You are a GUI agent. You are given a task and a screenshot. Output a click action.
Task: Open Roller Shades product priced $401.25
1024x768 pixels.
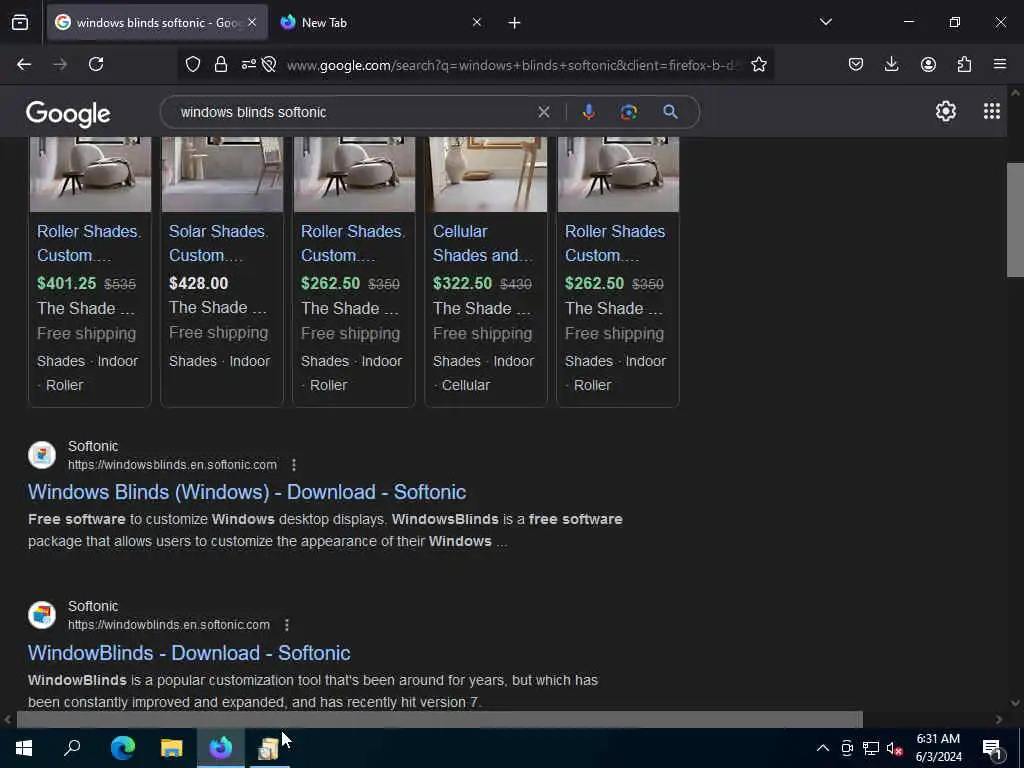(x=89, y=243)
